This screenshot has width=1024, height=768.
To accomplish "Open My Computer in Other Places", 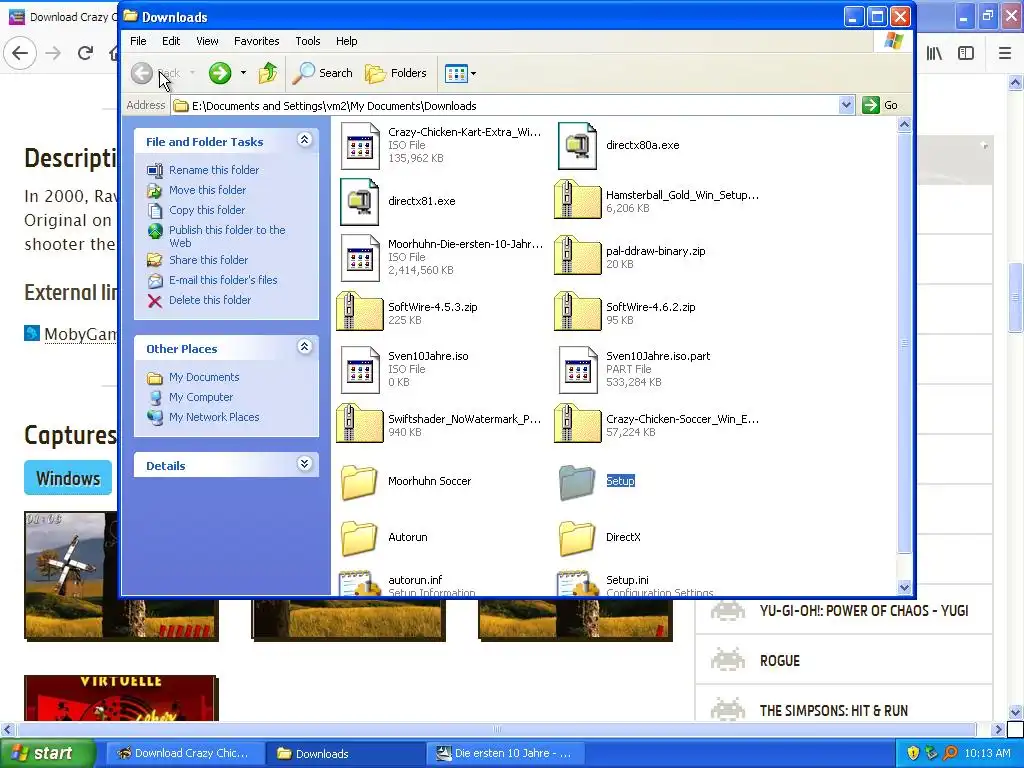I will (200, 397).
